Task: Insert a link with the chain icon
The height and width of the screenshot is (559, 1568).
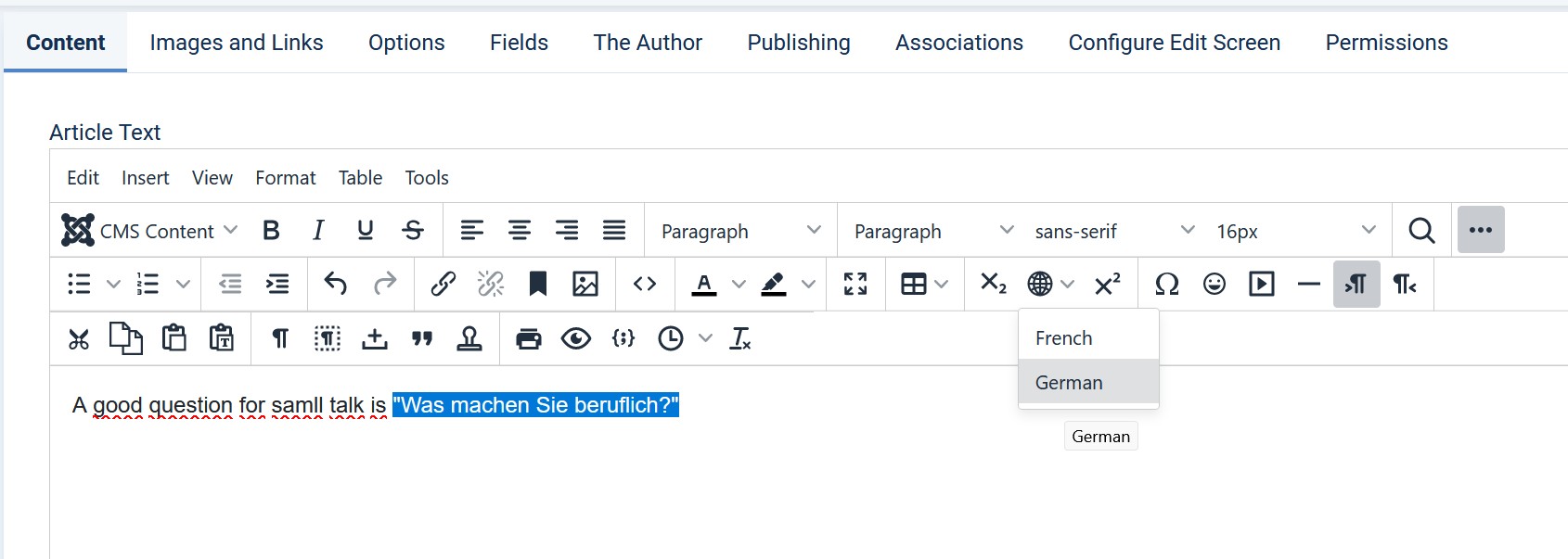Action: tap(443, 284)
